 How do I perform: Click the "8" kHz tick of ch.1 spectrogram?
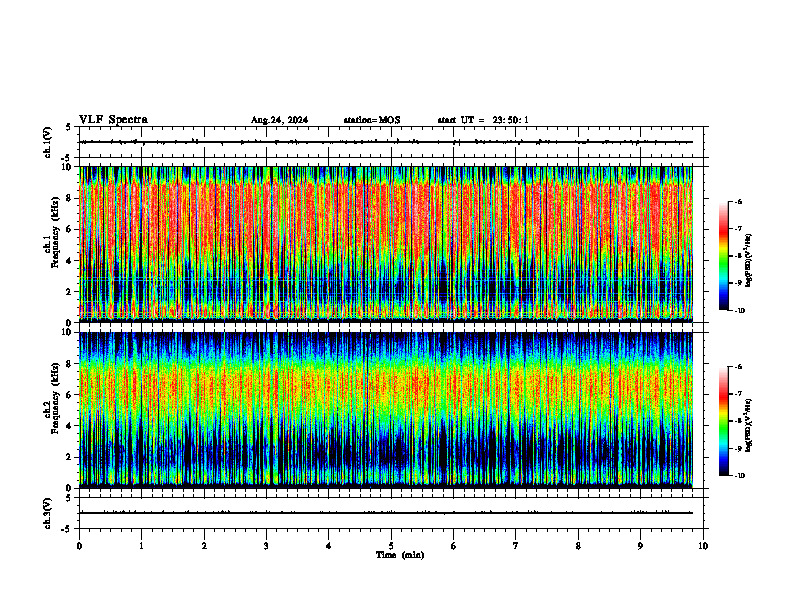coord(68,198)
